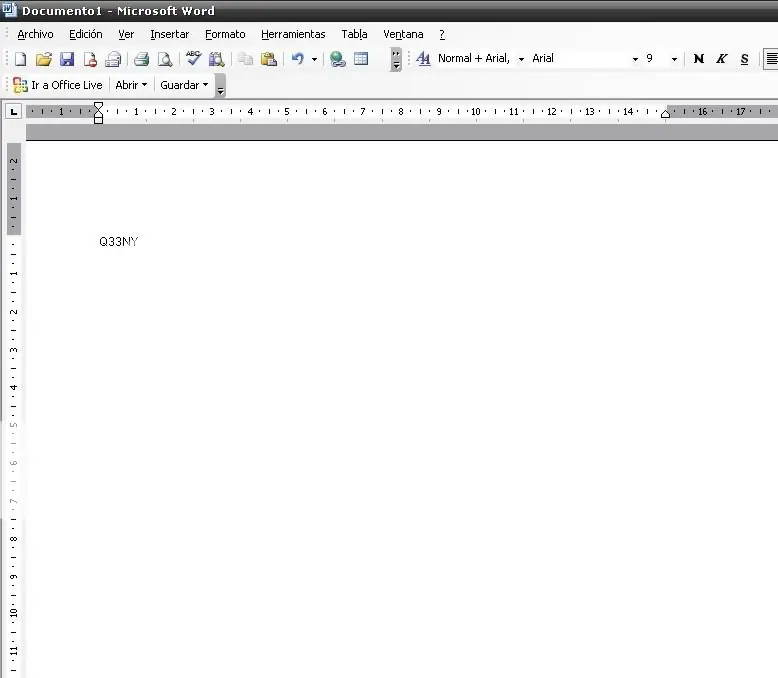Open the font size 9 dropdown
The height and width of the screenshot is (678, 778).
point(674,59)
